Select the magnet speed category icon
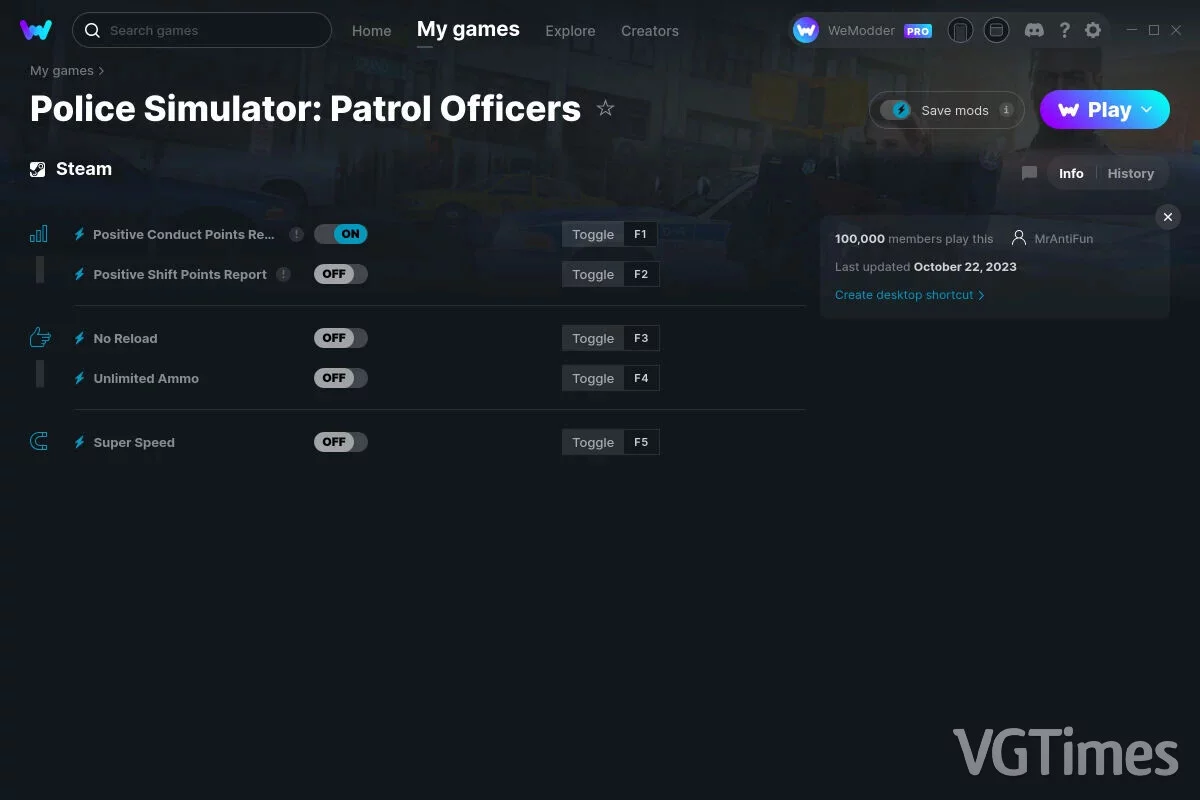The width and height of the screenshot is (1200, 800). point(39,442)
